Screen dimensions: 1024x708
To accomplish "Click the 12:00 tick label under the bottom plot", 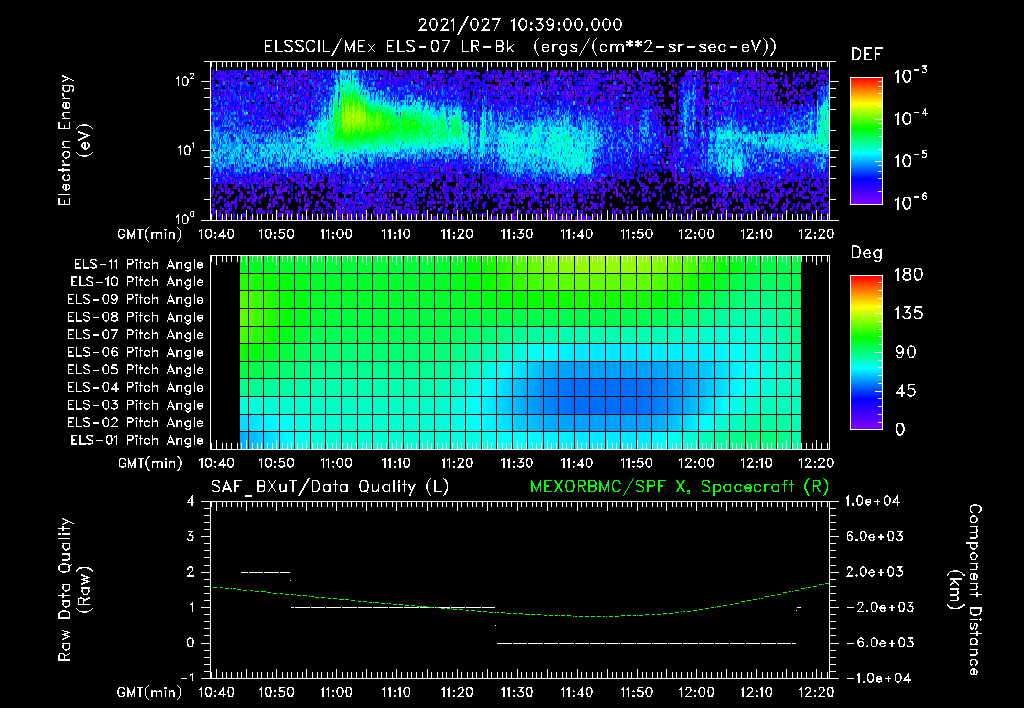I will pos(696,692).
